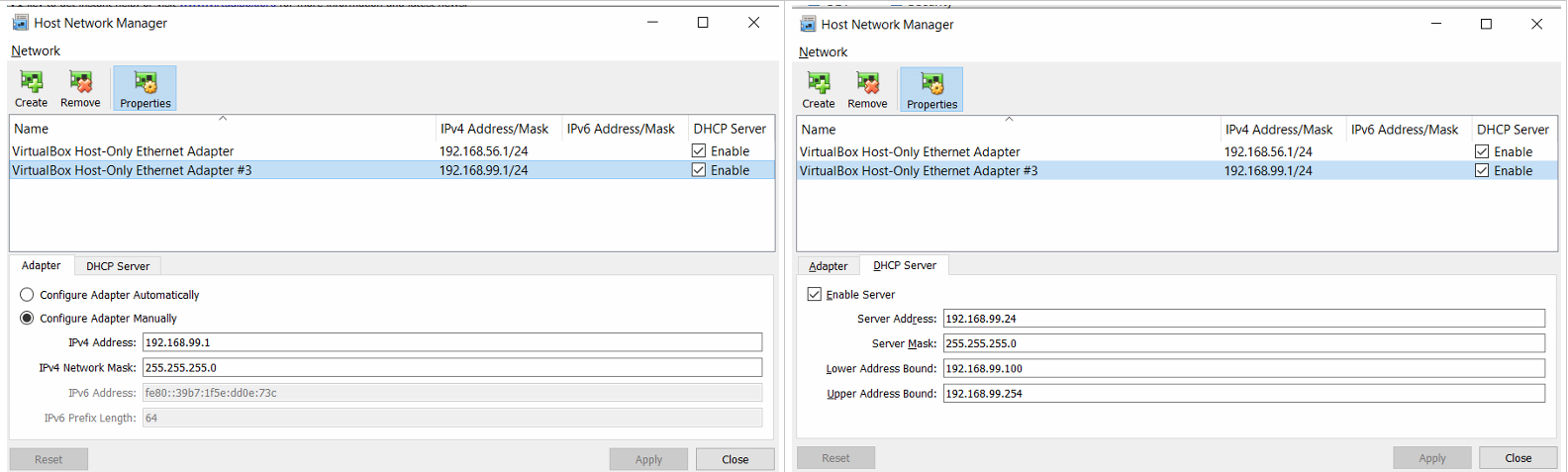Minimize the right Host Network Manager window

(1436, 24)
